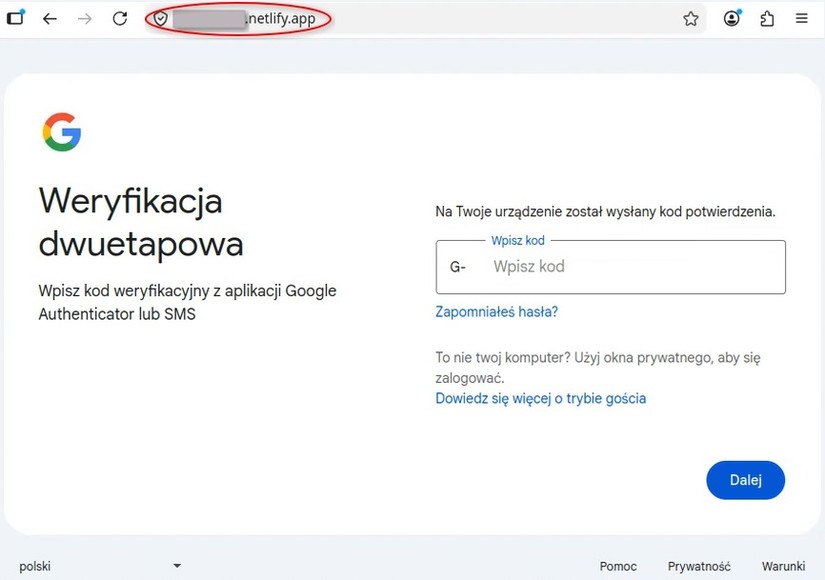Image resolution: width=825 pixels, height=580 pixels.
Task: Click the 'Na Twoje urządzenie został wysłany' text
Action: pos(605,212)
